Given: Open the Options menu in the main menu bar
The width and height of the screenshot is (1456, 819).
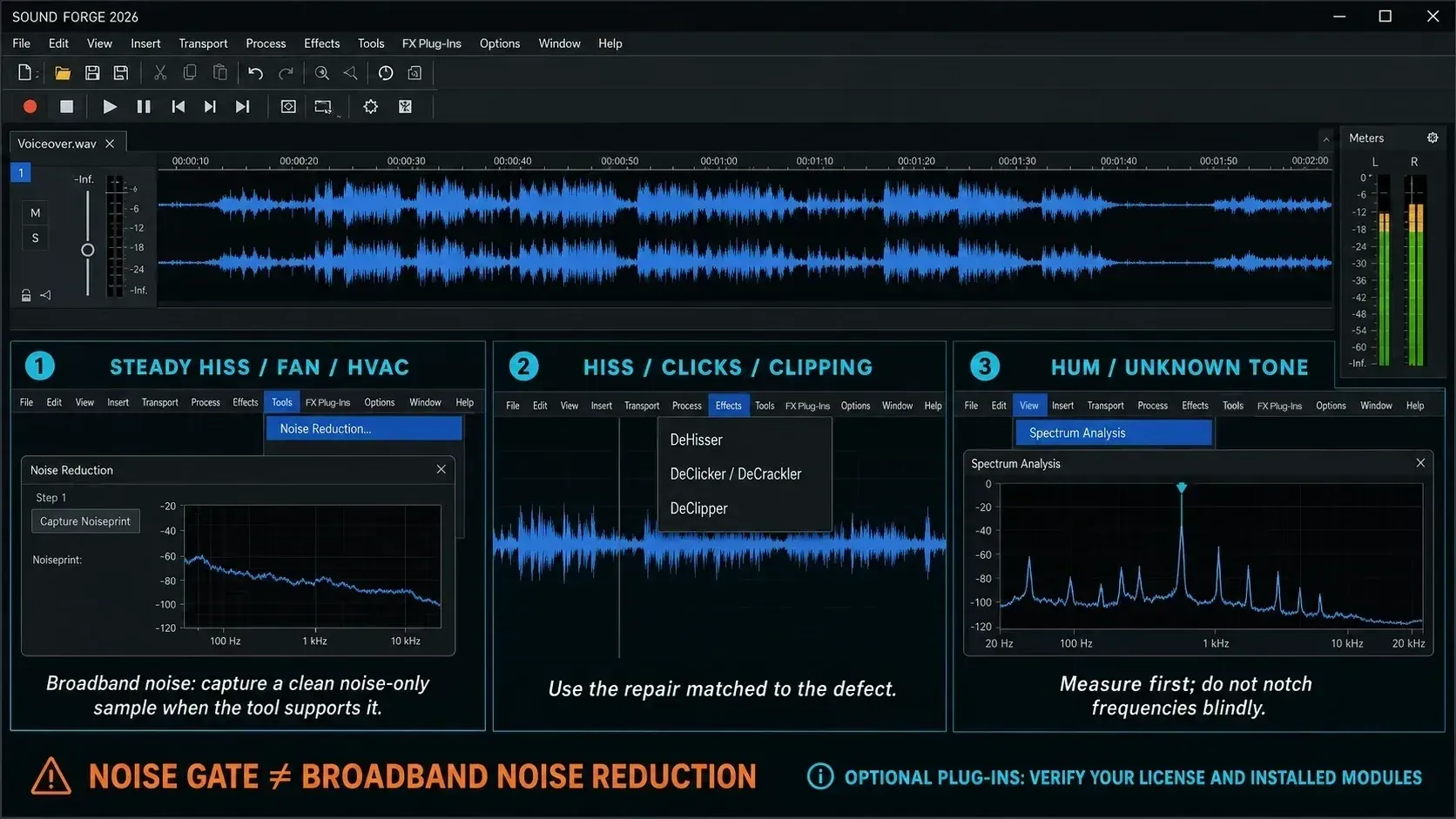Looking at the screenshot, I should [500, 44].
